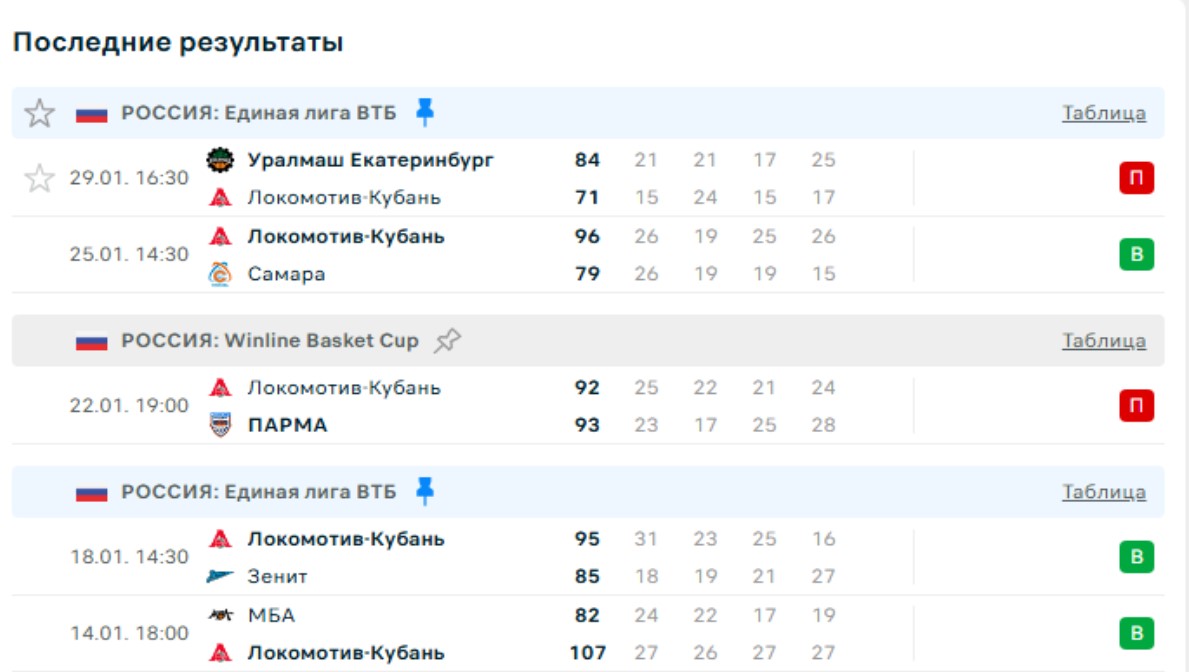
Task: Click Уралмаш Екатеринбург team logo
Action: [x=220, y=160]
